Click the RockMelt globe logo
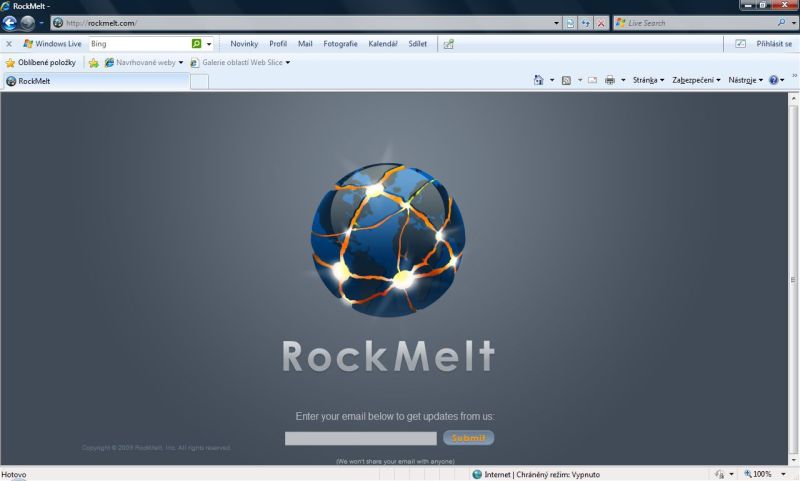 (388, 238)
